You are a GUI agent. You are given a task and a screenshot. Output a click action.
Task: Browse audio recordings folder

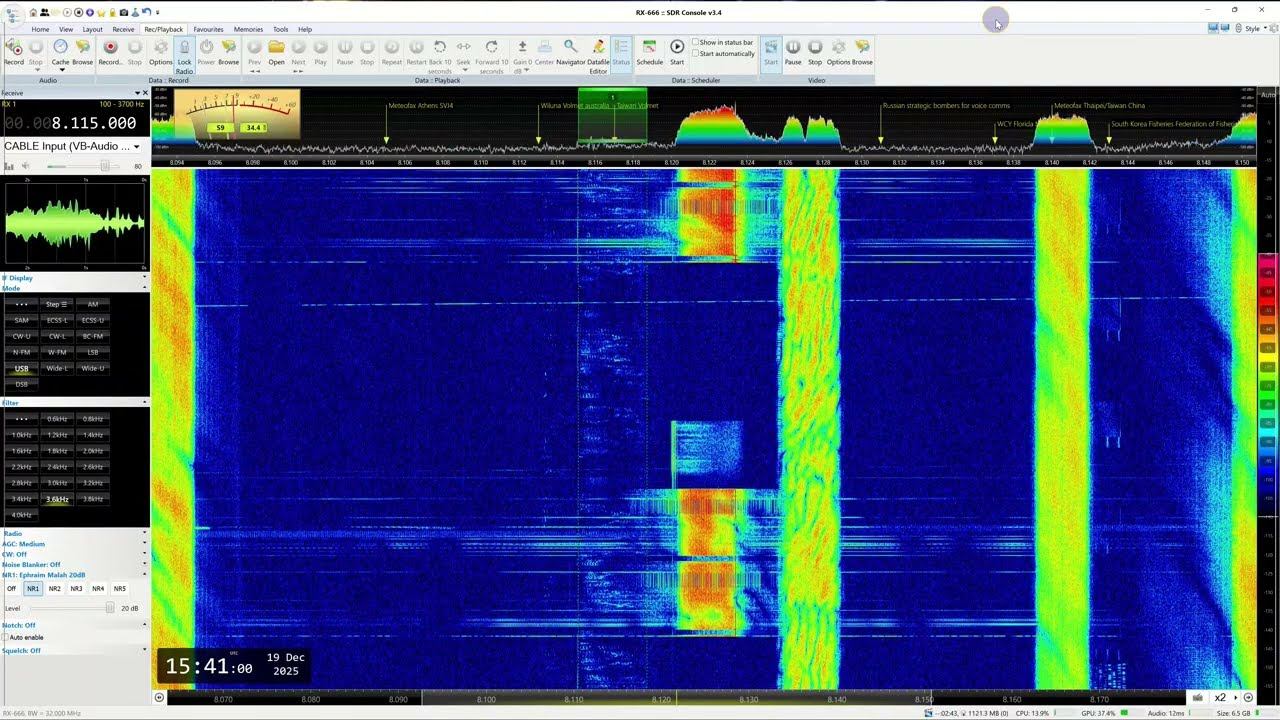click(83, 52)
